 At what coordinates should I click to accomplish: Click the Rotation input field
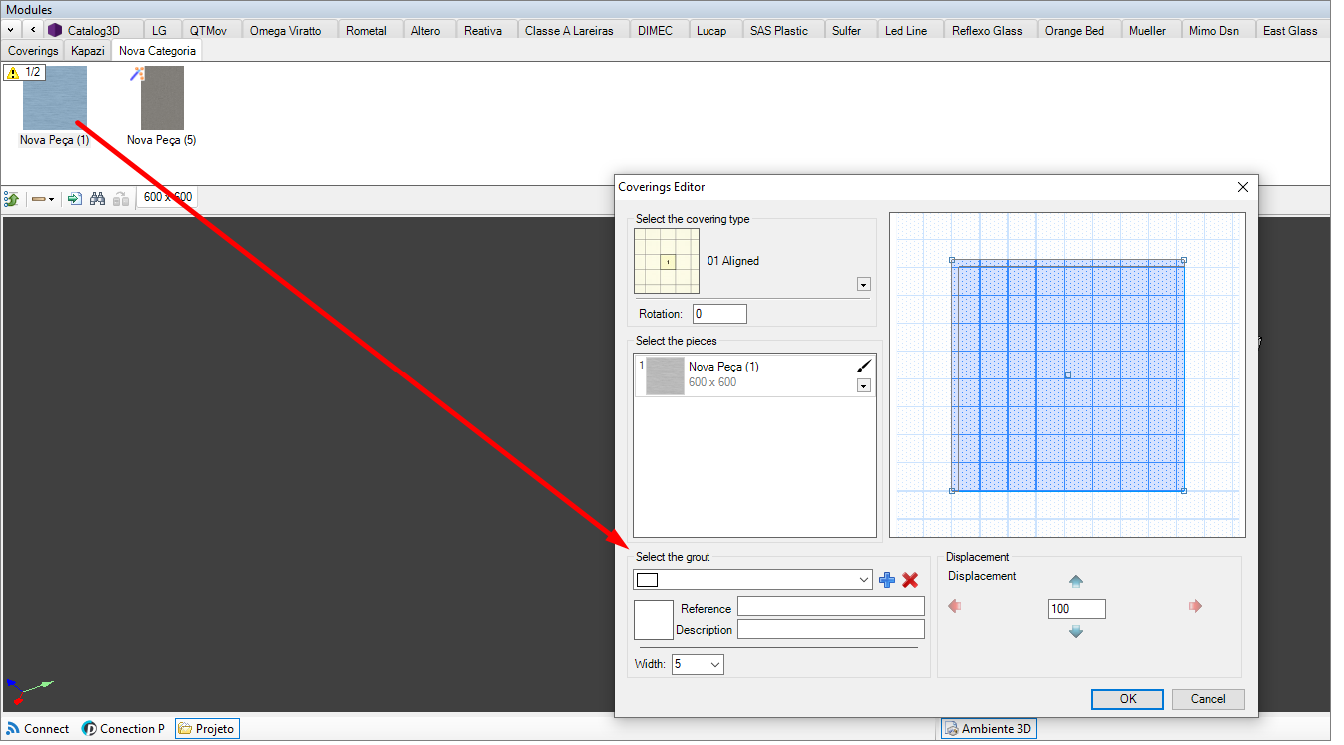(719, 314)
